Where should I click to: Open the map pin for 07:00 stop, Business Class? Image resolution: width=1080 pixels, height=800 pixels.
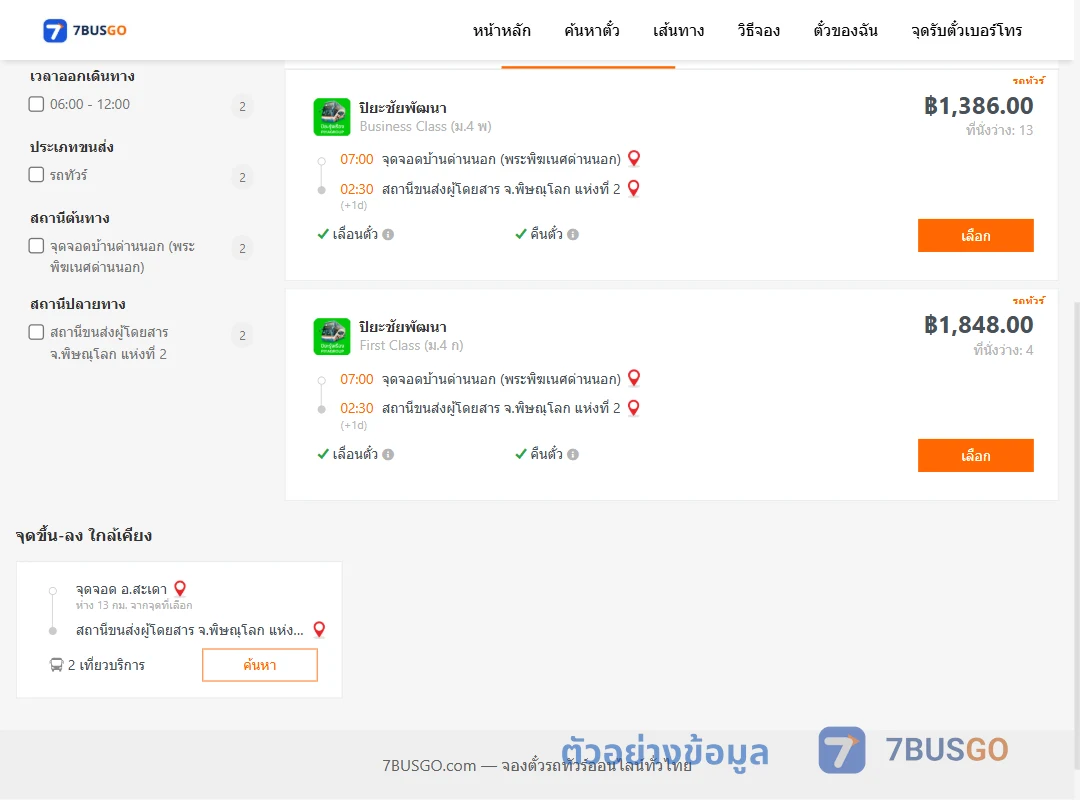634,158
